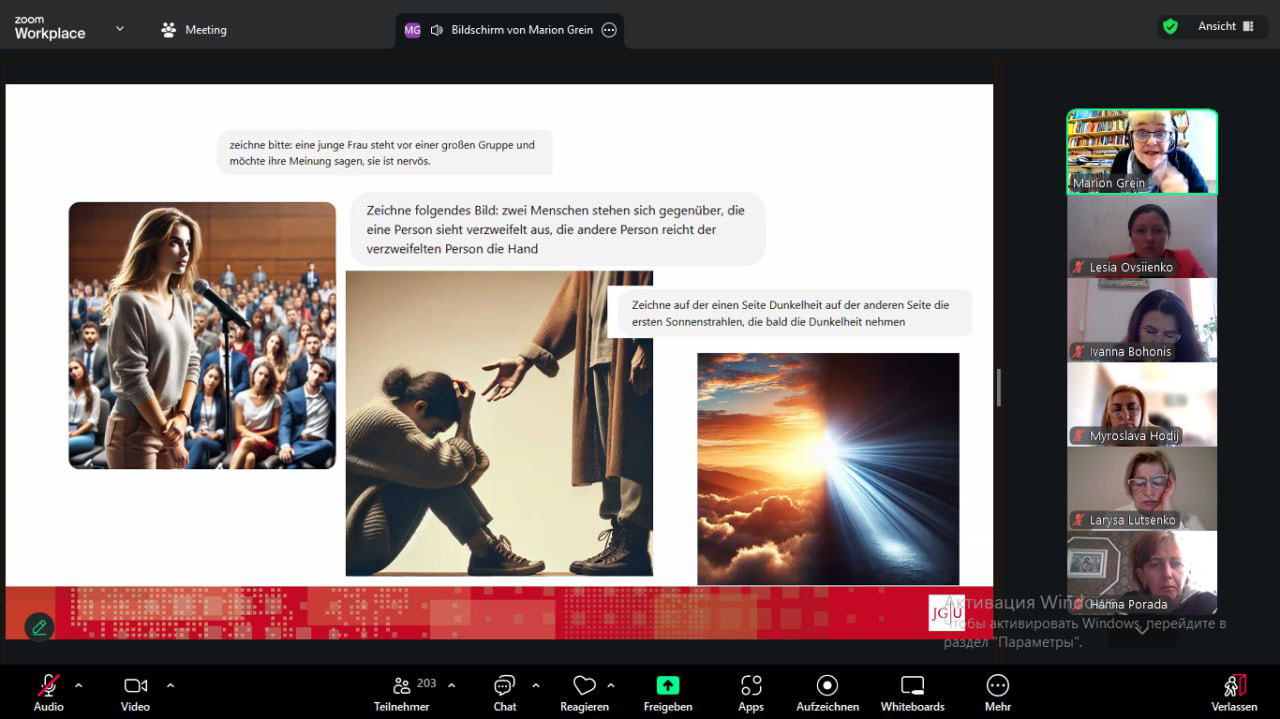Image resolution: width=1280 pixels, height=719 pixels.
Task: Click the green Freigeben share button
Action: pyautogui.click(x=667, y=686)
